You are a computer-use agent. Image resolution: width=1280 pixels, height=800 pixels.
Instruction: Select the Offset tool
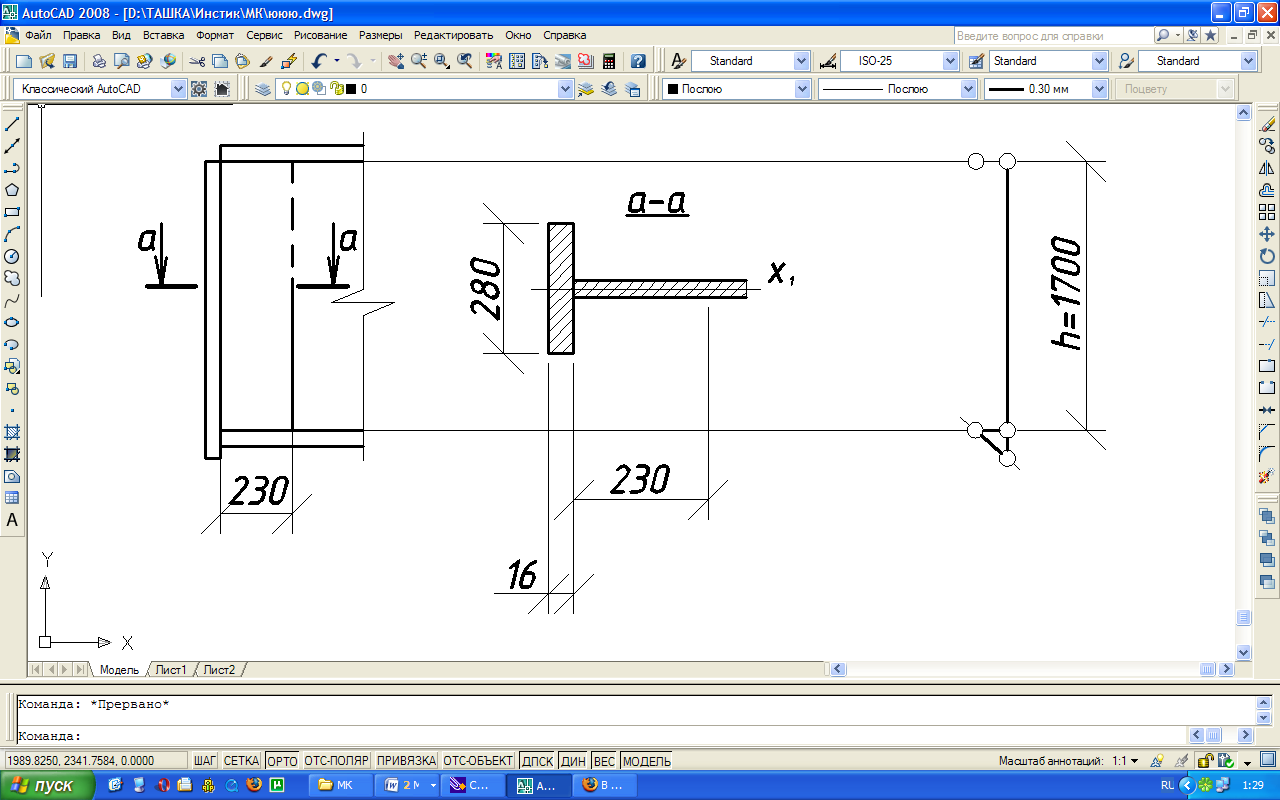pyautogui.click(x=1267, y=190)
